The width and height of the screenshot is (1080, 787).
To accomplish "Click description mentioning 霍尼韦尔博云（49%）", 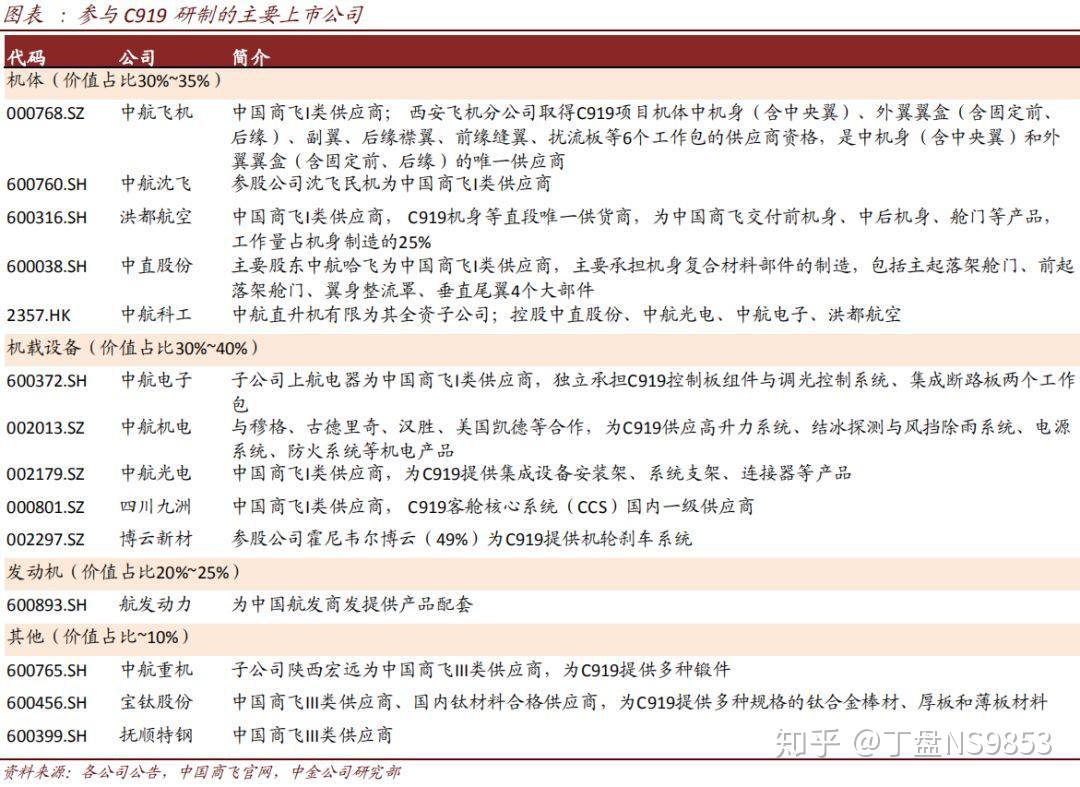I will (x=461, y=538).
